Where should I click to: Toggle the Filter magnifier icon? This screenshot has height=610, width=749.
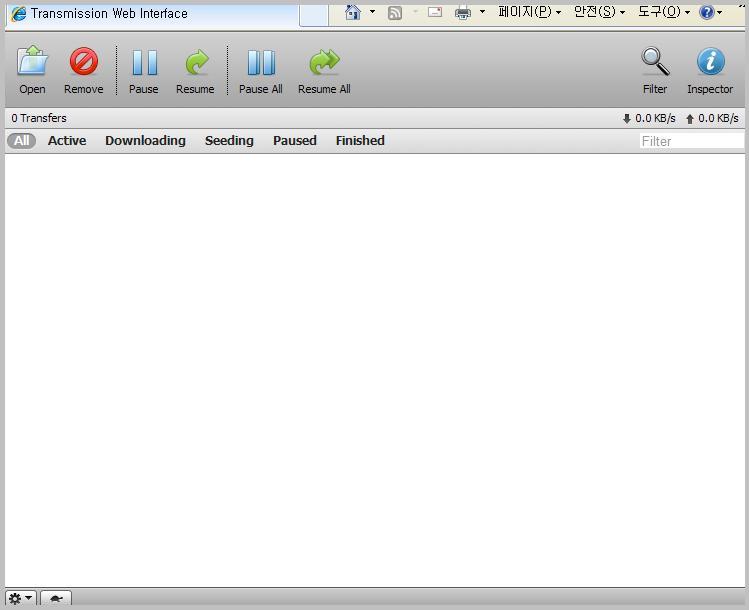click(x=655, y=61)
